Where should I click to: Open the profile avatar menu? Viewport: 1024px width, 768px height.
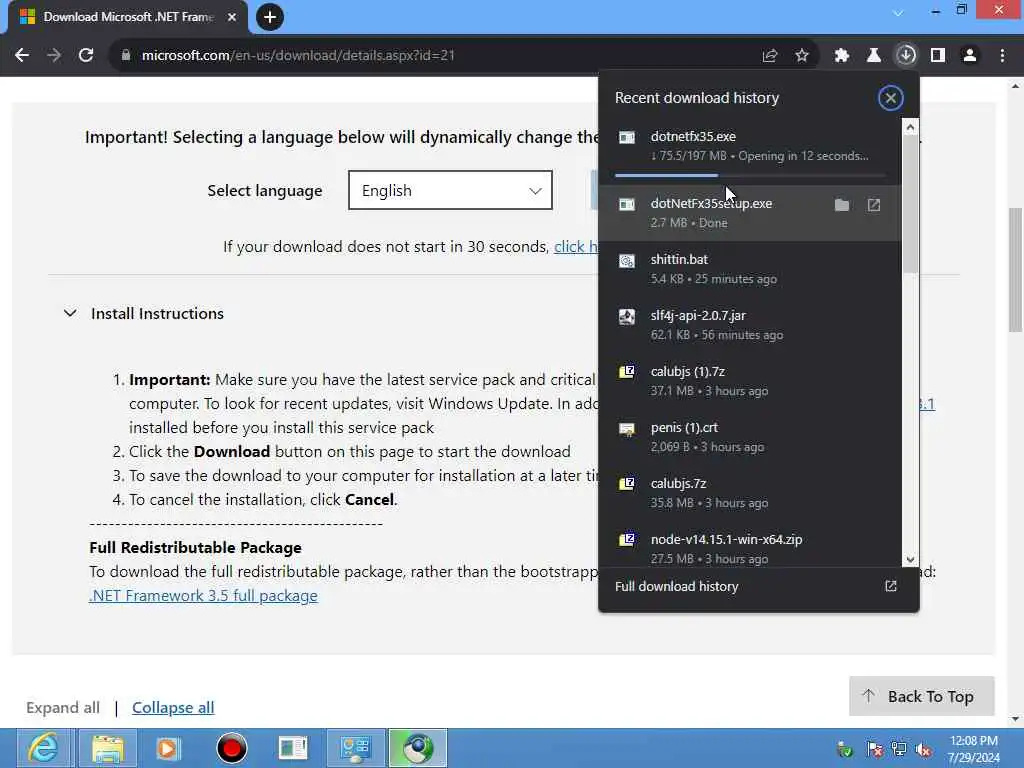970,56
